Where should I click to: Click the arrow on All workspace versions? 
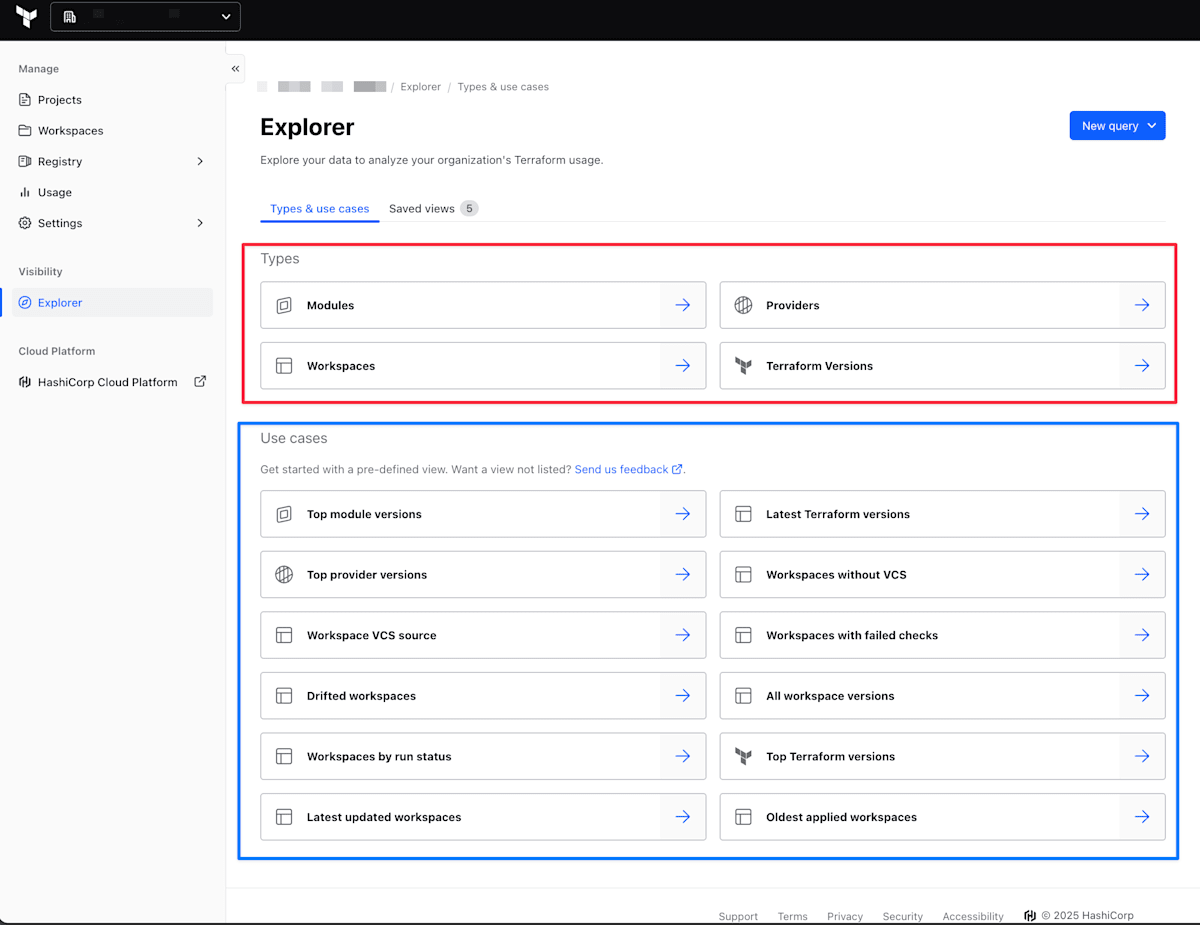click(1142, 696)
